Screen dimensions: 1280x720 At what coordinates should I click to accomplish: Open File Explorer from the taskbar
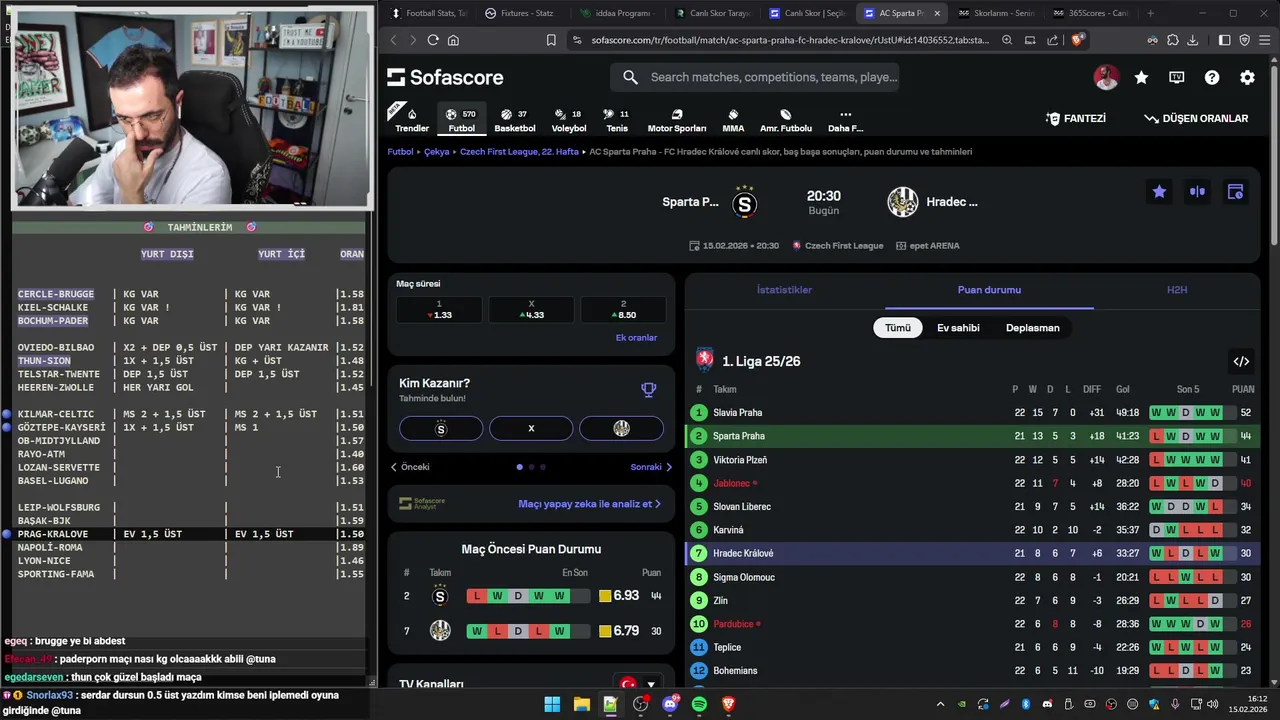[x=581, y=704]
